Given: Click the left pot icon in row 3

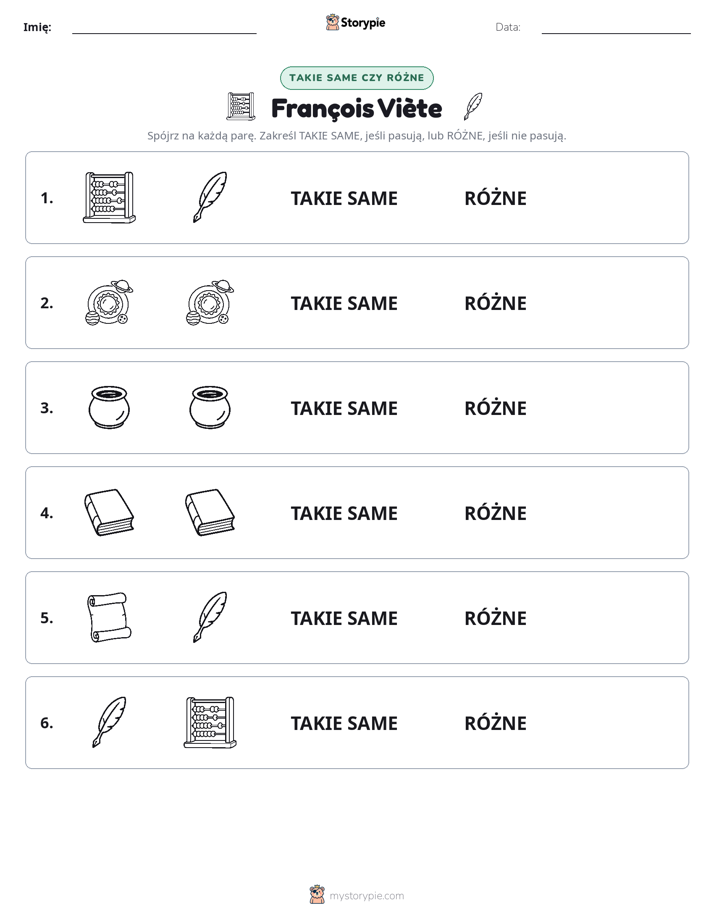Looking at the screenshot, I should tap(109, 407).
